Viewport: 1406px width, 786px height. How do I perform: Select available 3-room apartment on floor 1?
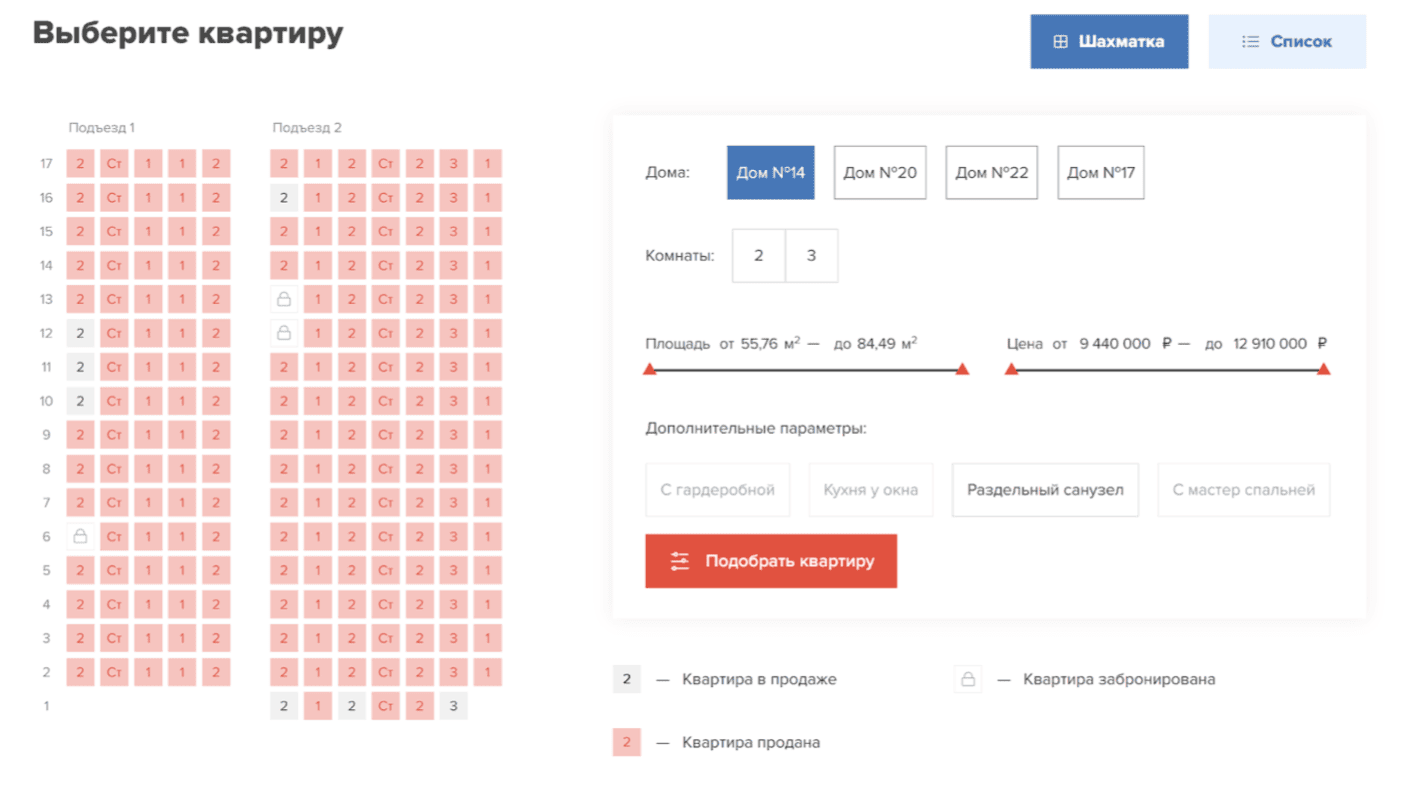453,707
